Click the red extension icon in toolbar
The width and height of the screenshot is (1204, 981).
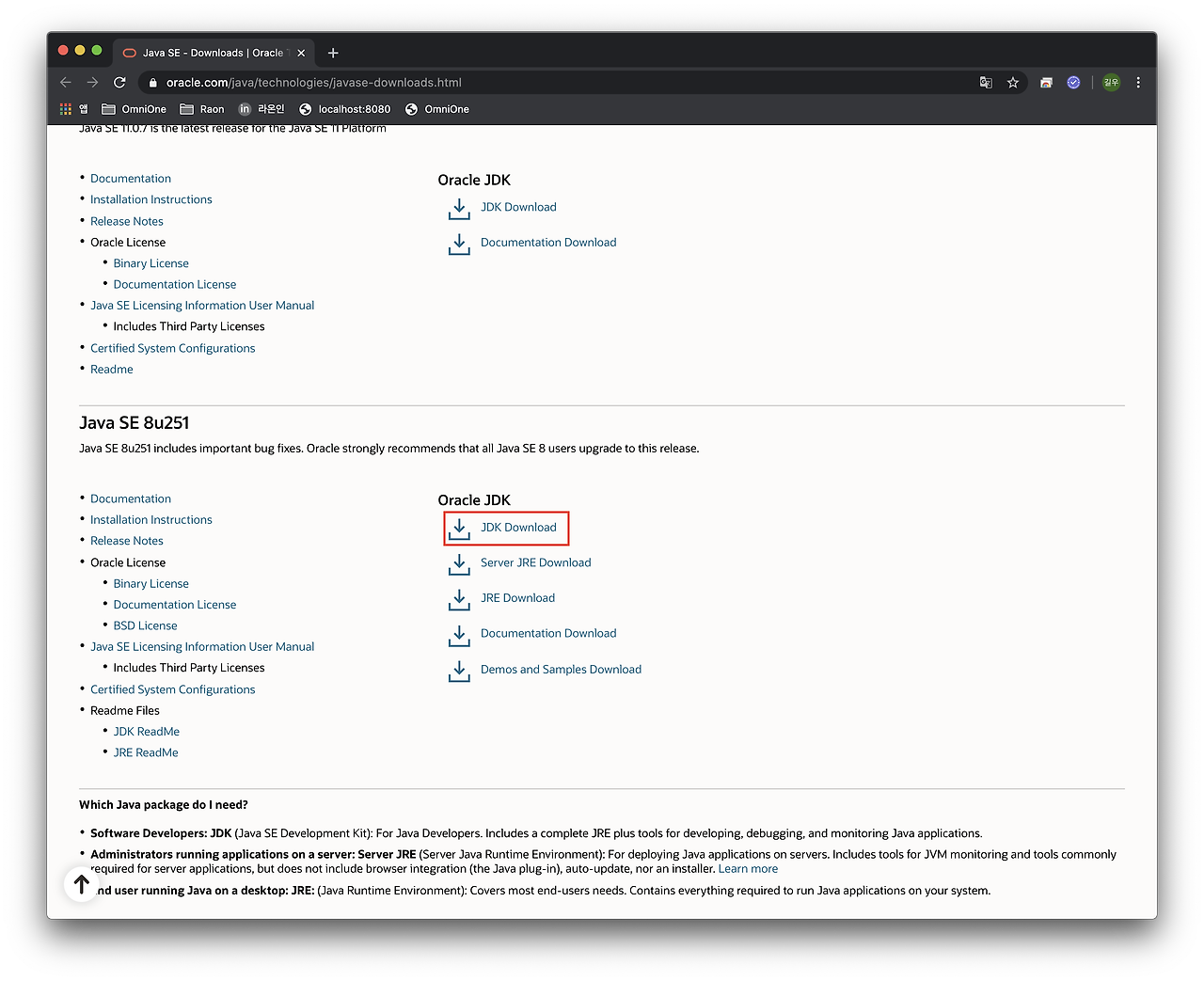[1046, 83]
